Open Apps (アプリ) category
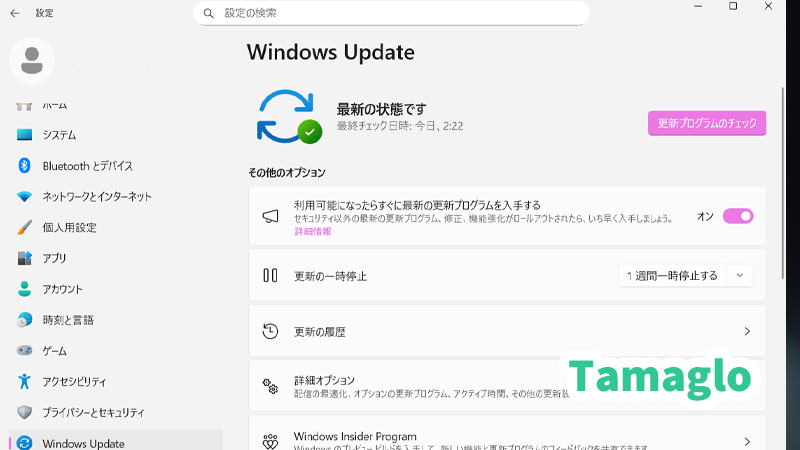800x450 pixels. (116, 258)
